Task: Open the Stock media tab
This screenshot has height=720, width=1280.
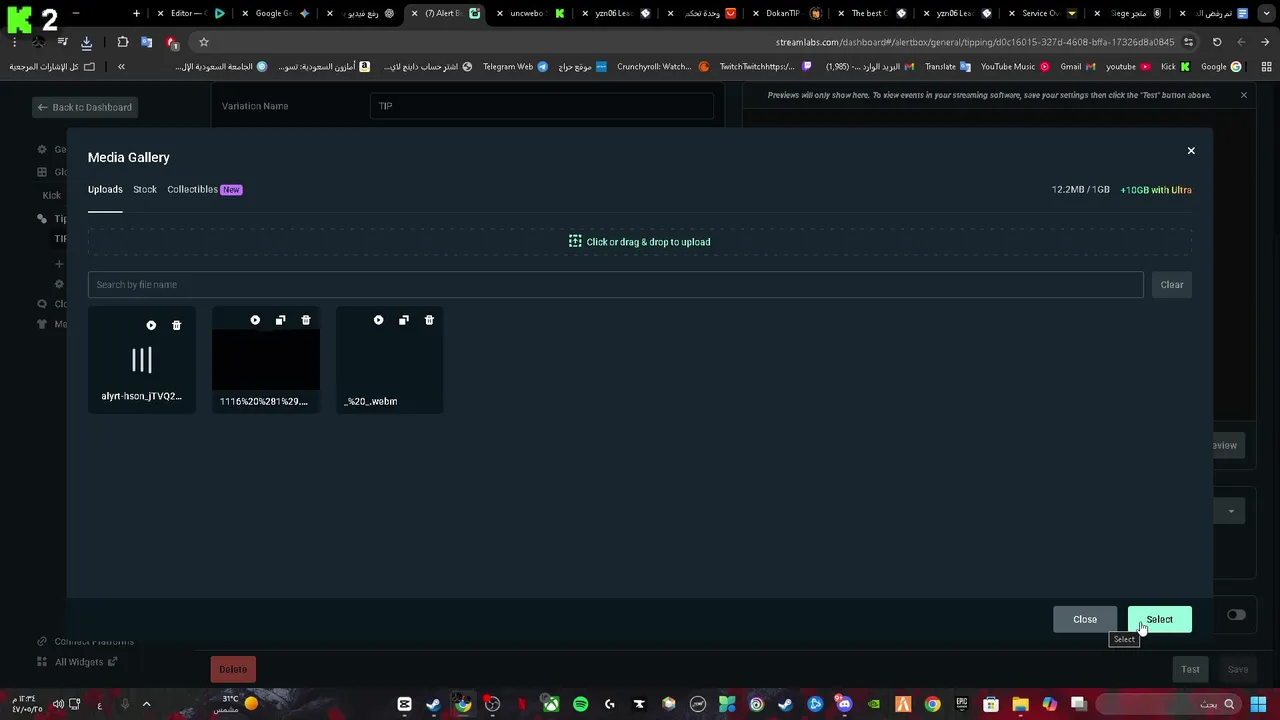Action: (x=145, y=190)
